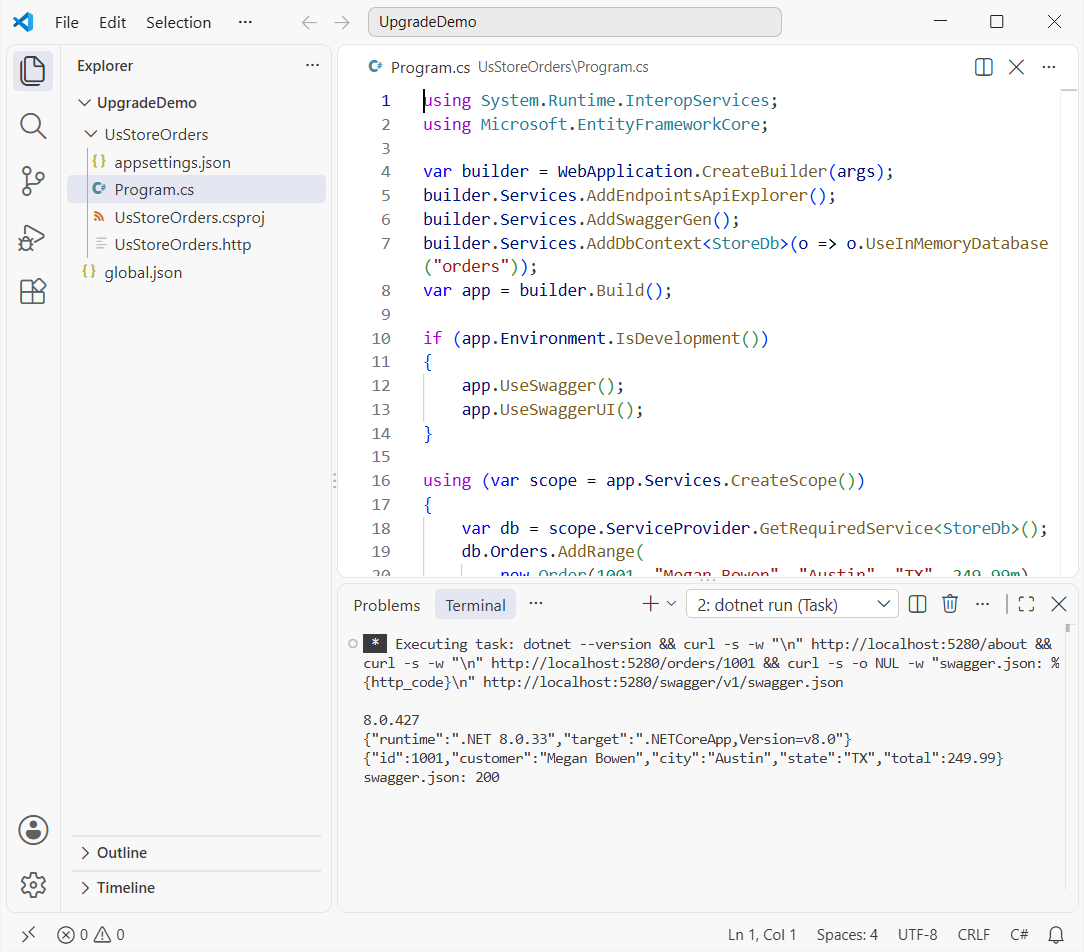Screen dimensions: 1084x952
Task: Click the UpgradeDemo command center search box
Action: point(574,22)
